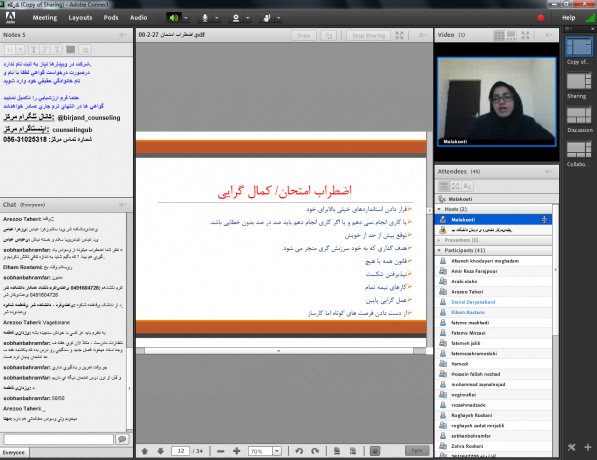Click the red recording indicator
The height and width of the screenshot is (460, 597).
[540, 18]
